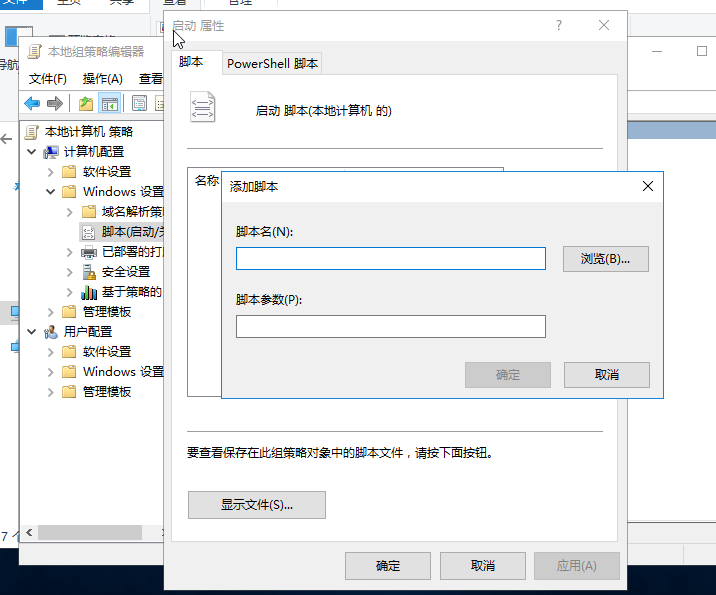
Task: Expand 管理模板 under 用户配置
Action: click(x=50, y=392)
